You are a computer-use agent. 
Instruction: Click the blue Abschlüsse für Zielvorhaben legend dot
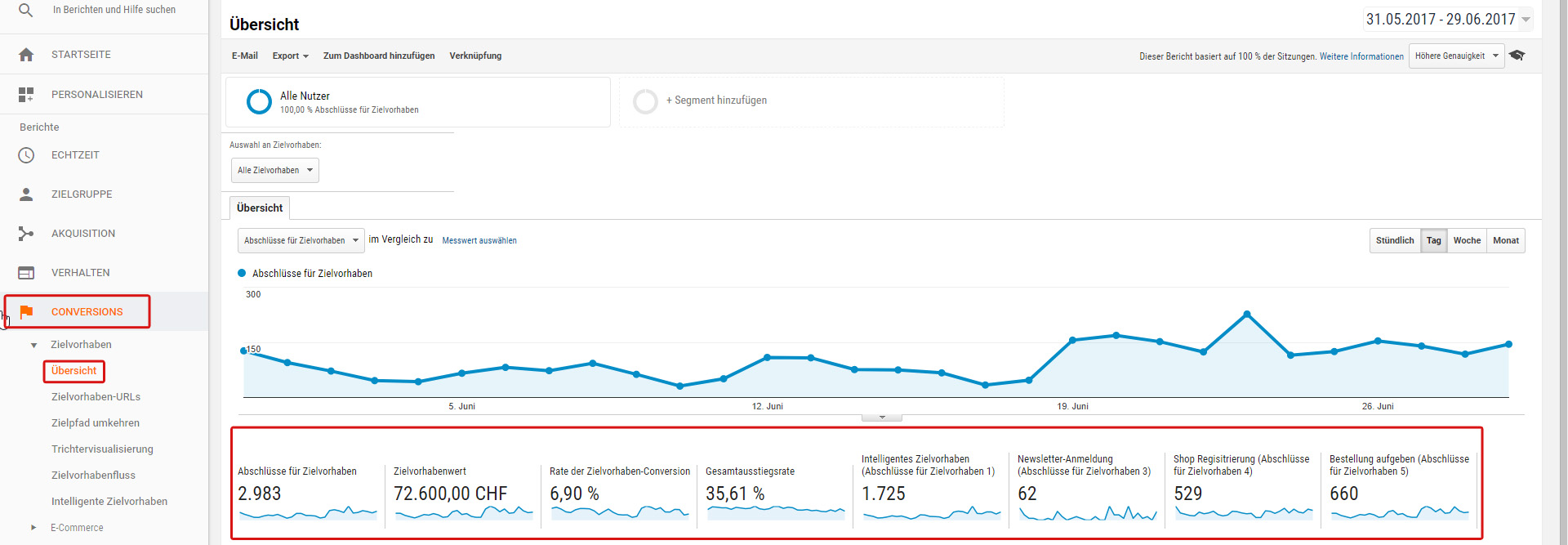pos(242,273)
